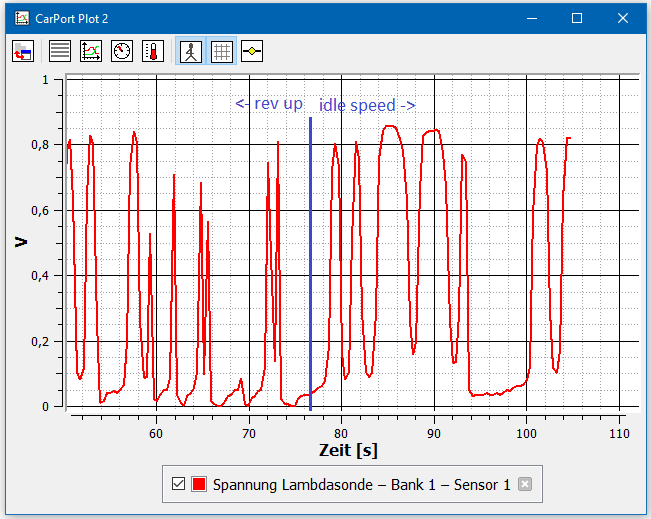Click the red color swatch in legend
Screen dimensions: 651x519
(199, 485)
